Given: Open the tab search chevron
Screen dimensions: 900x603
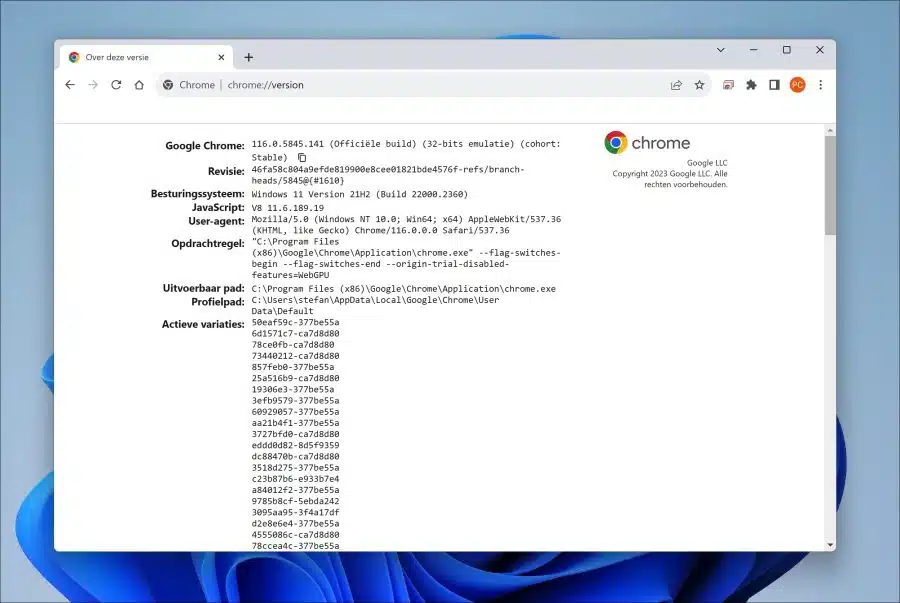Looking at the screenshot, I should coord(720,50).
